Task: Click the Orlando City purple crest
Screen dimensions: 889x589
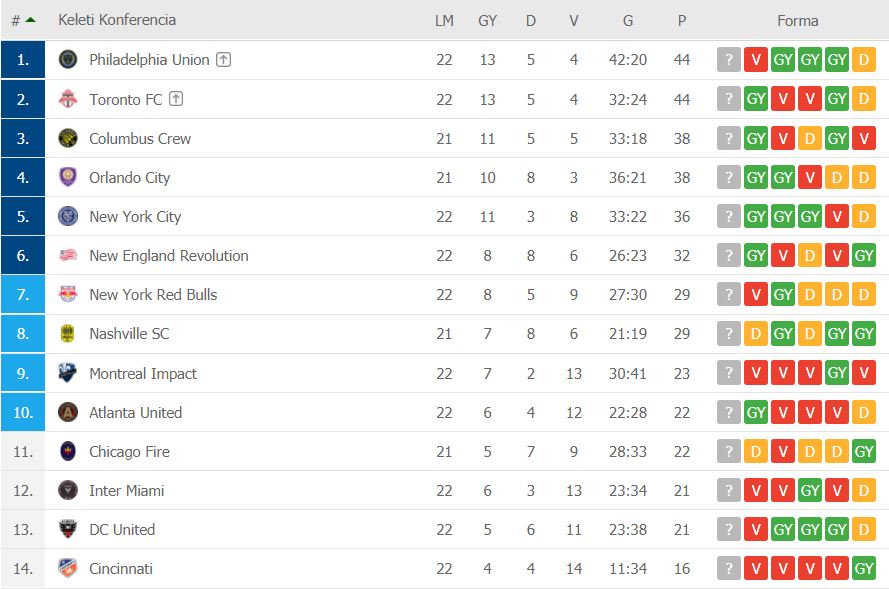Action: [x=68, y=177]
